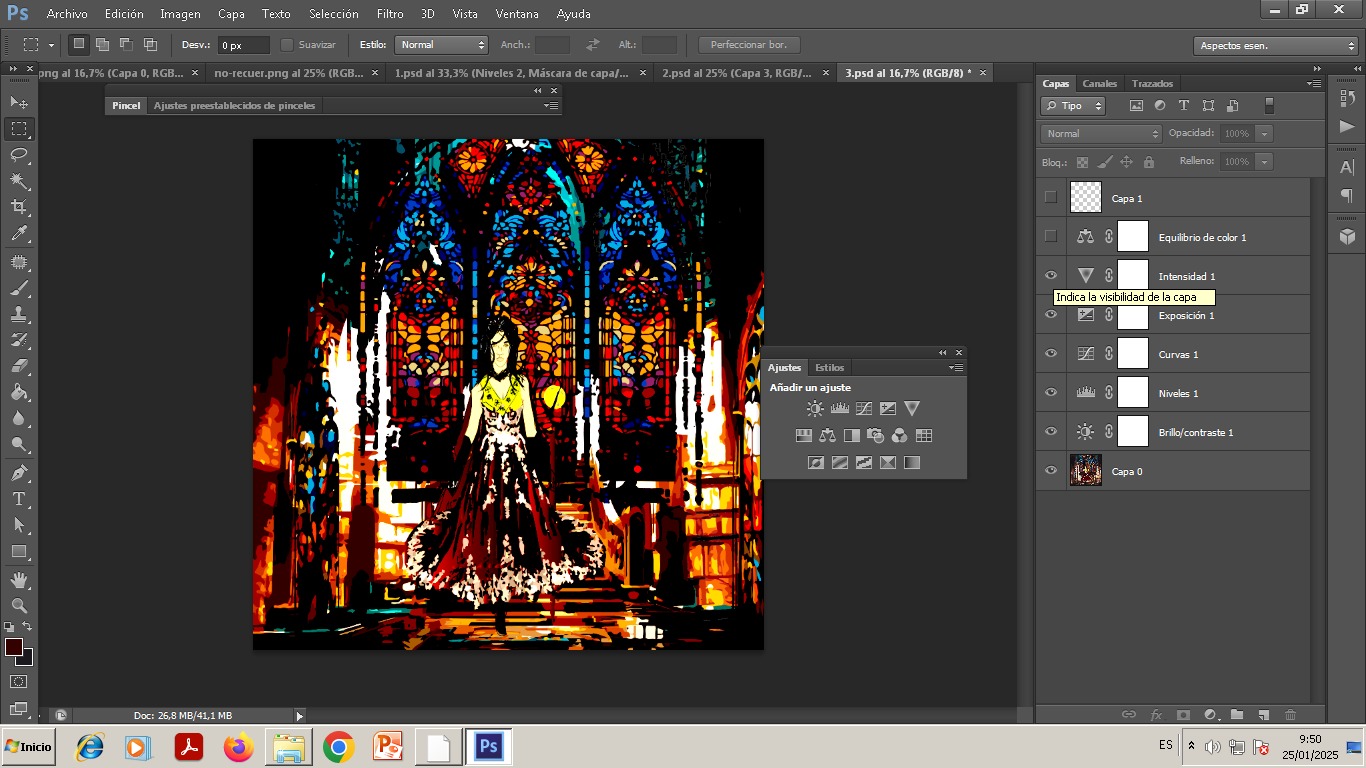Select the Clone Stamp tool
This screenshot has height=768, width=1366.
point(19,314)
